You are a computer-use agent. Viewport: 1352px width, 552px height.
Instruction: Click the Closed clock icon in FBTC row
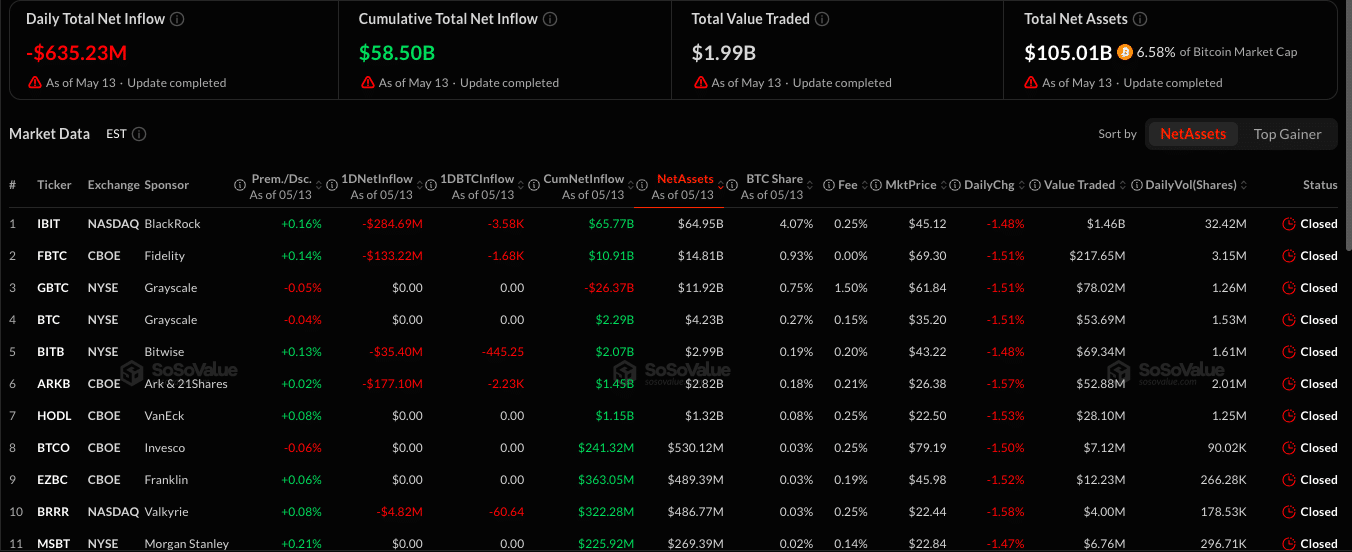[1289, 256]
